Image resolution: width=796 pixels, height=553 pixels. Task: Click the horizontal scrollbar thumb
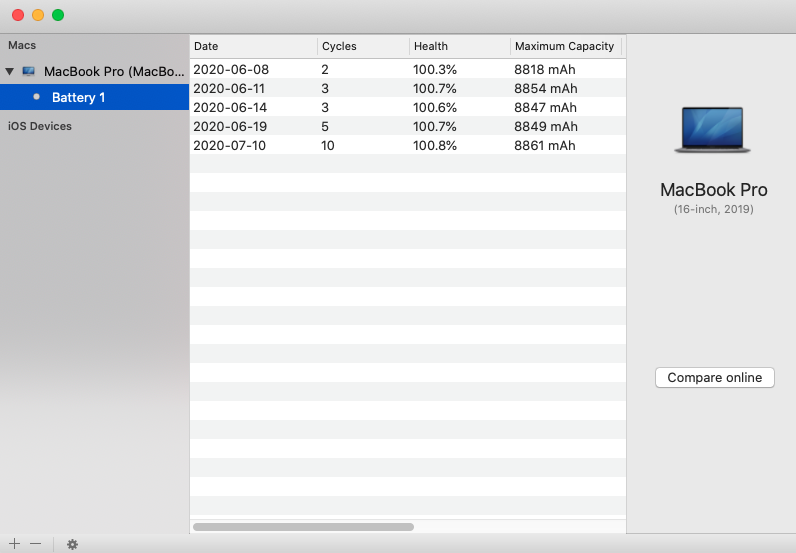click(303, 527)
